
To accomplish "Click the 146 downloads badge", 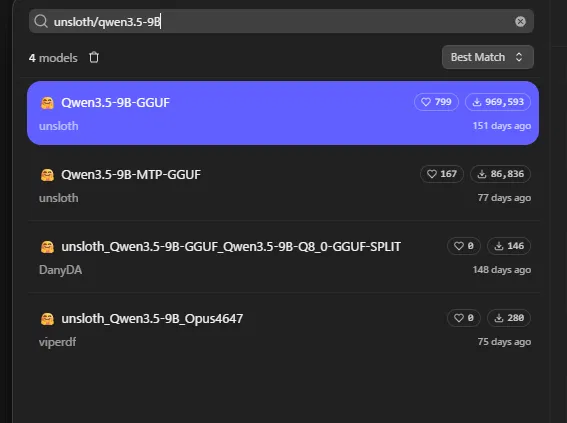I will pos(509,246).
